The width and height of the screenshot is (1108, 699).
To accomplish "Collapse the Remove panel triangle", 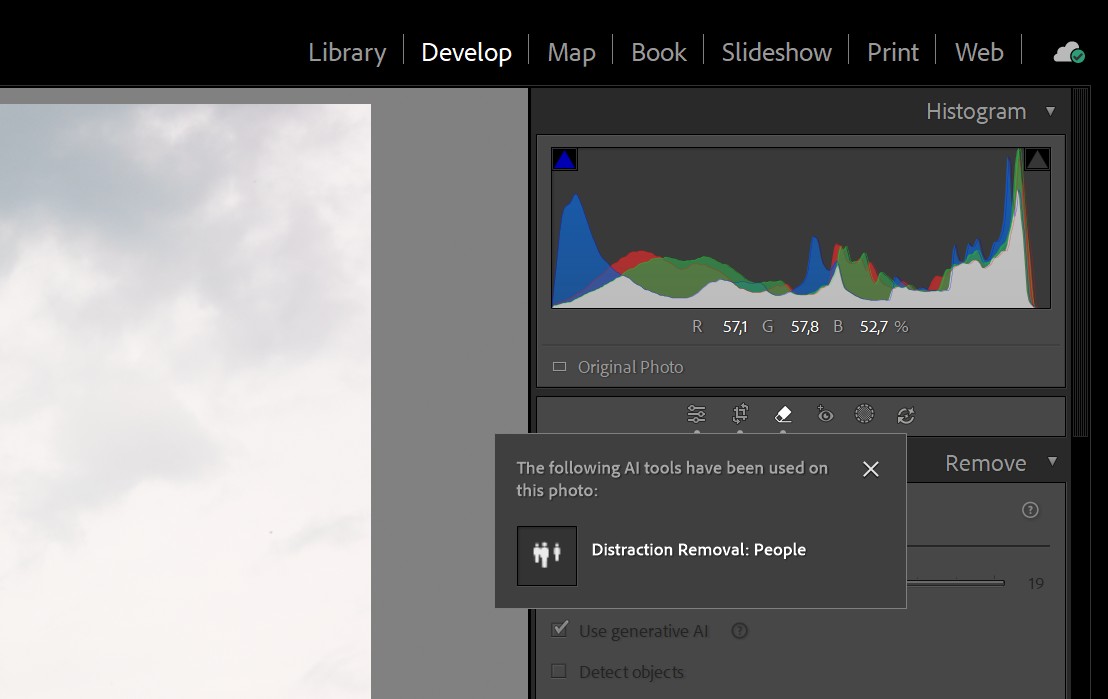I will 1052,461.
